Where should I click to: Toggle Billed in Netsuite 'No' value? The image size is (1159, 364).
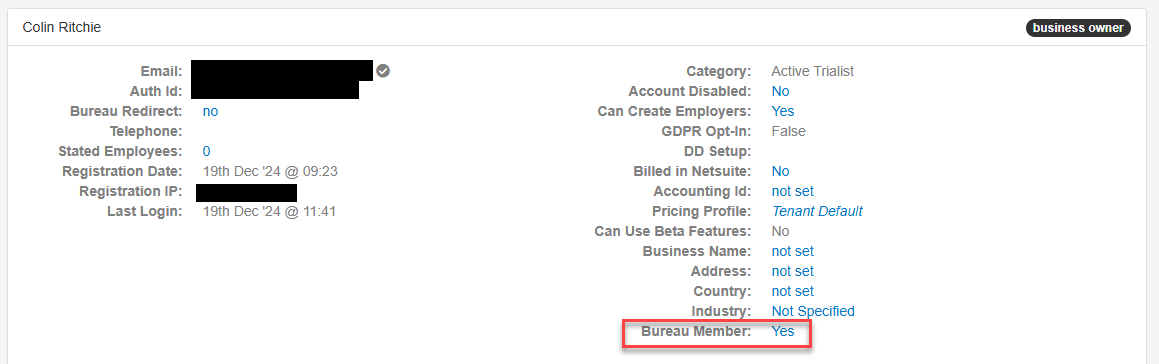pyautogui.click(x=781, y=171)
